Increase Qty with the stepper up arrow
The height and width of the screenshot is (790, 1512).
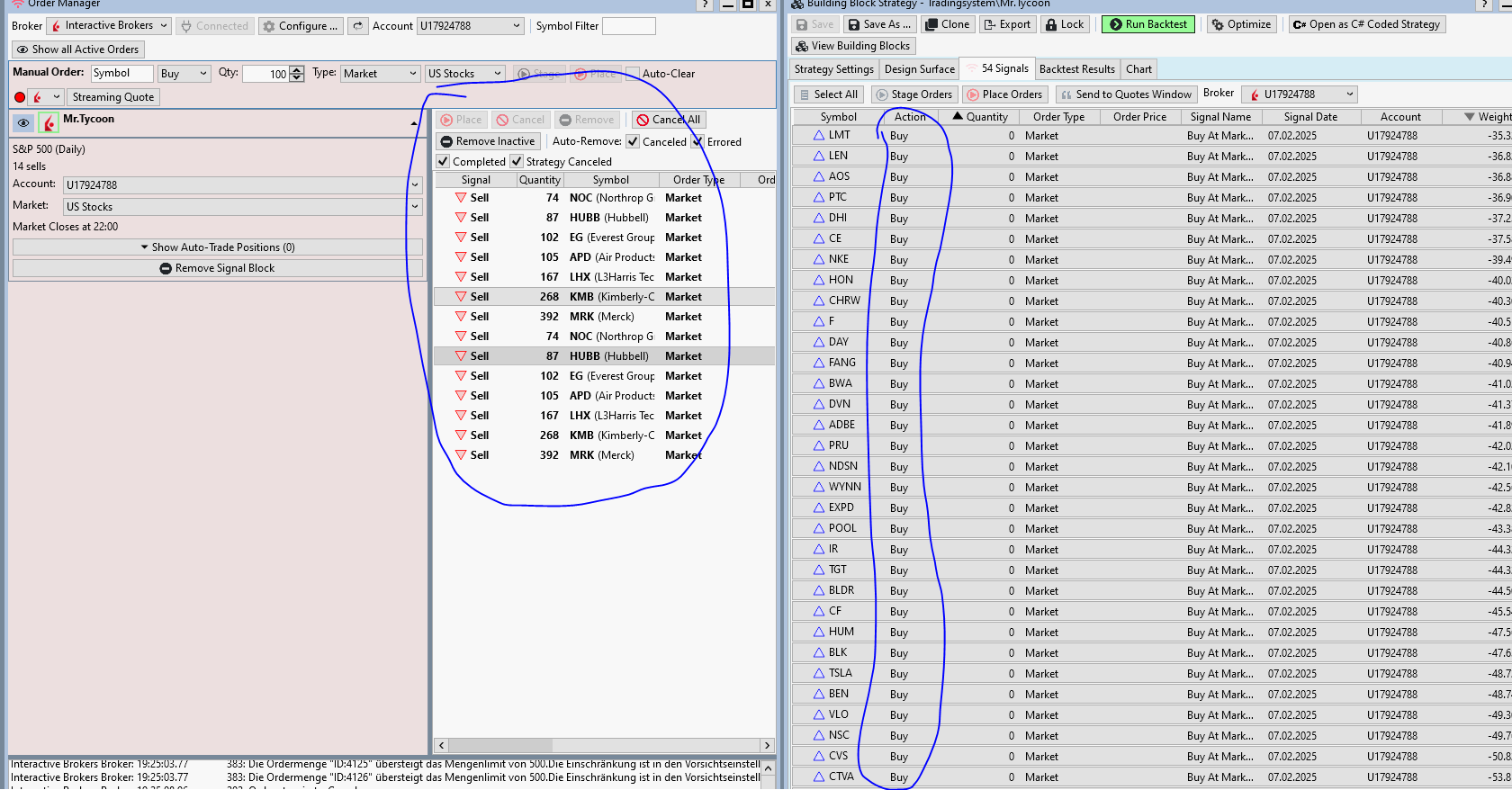click(297, 70)
